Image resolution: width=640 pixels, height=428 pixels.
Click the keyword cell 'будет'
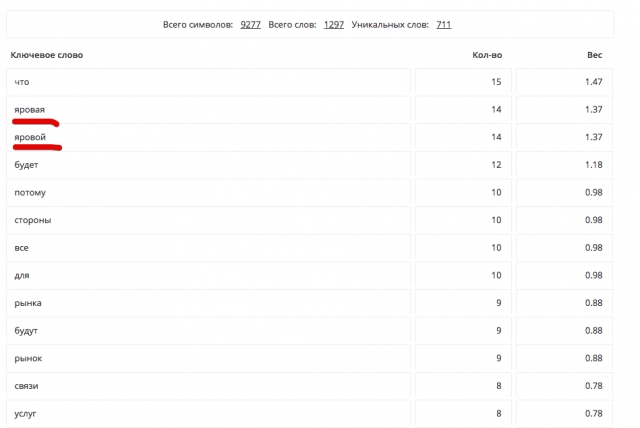[x=208, y=165]
